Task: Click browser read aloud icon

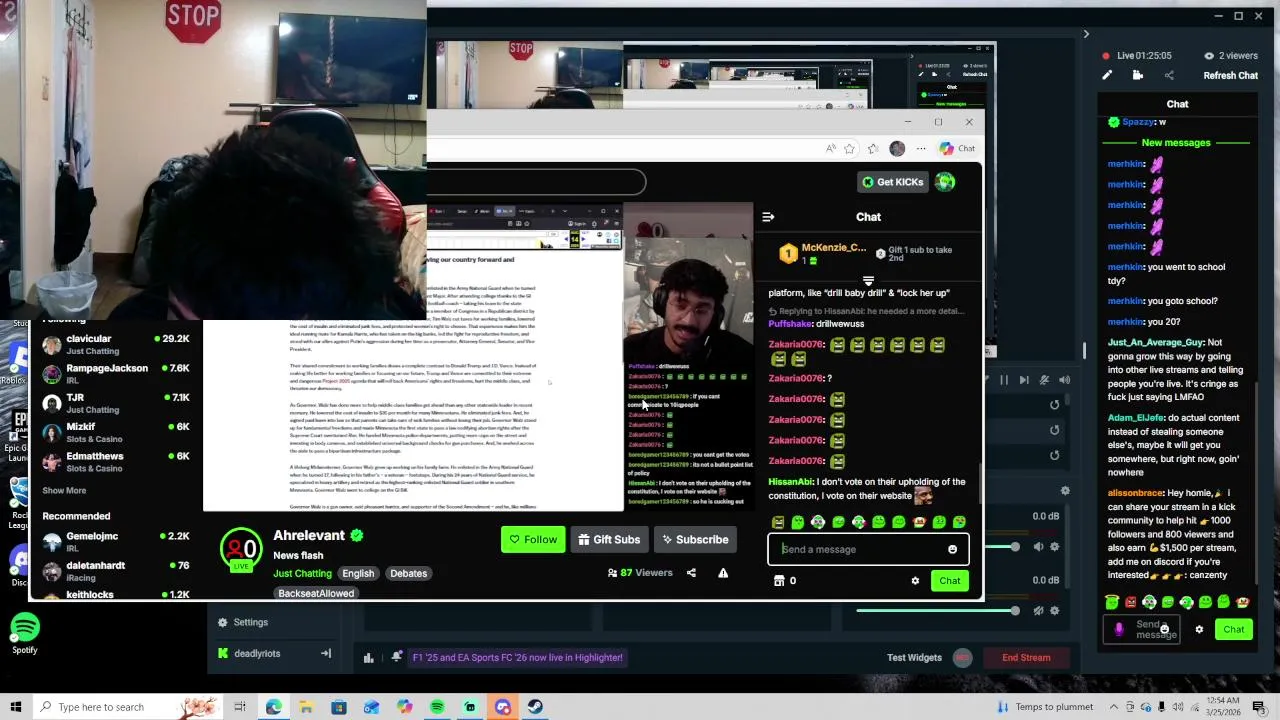Action: coord(830,149)
